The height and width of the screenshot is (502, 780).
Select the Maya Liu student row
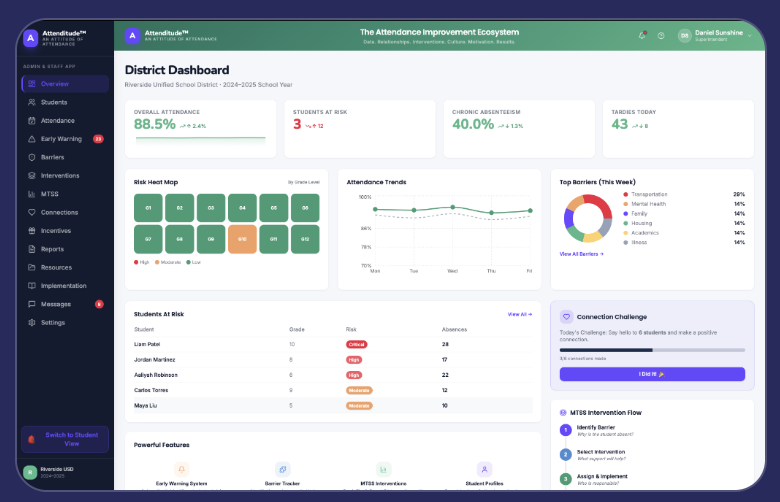[x=333, y=406]
